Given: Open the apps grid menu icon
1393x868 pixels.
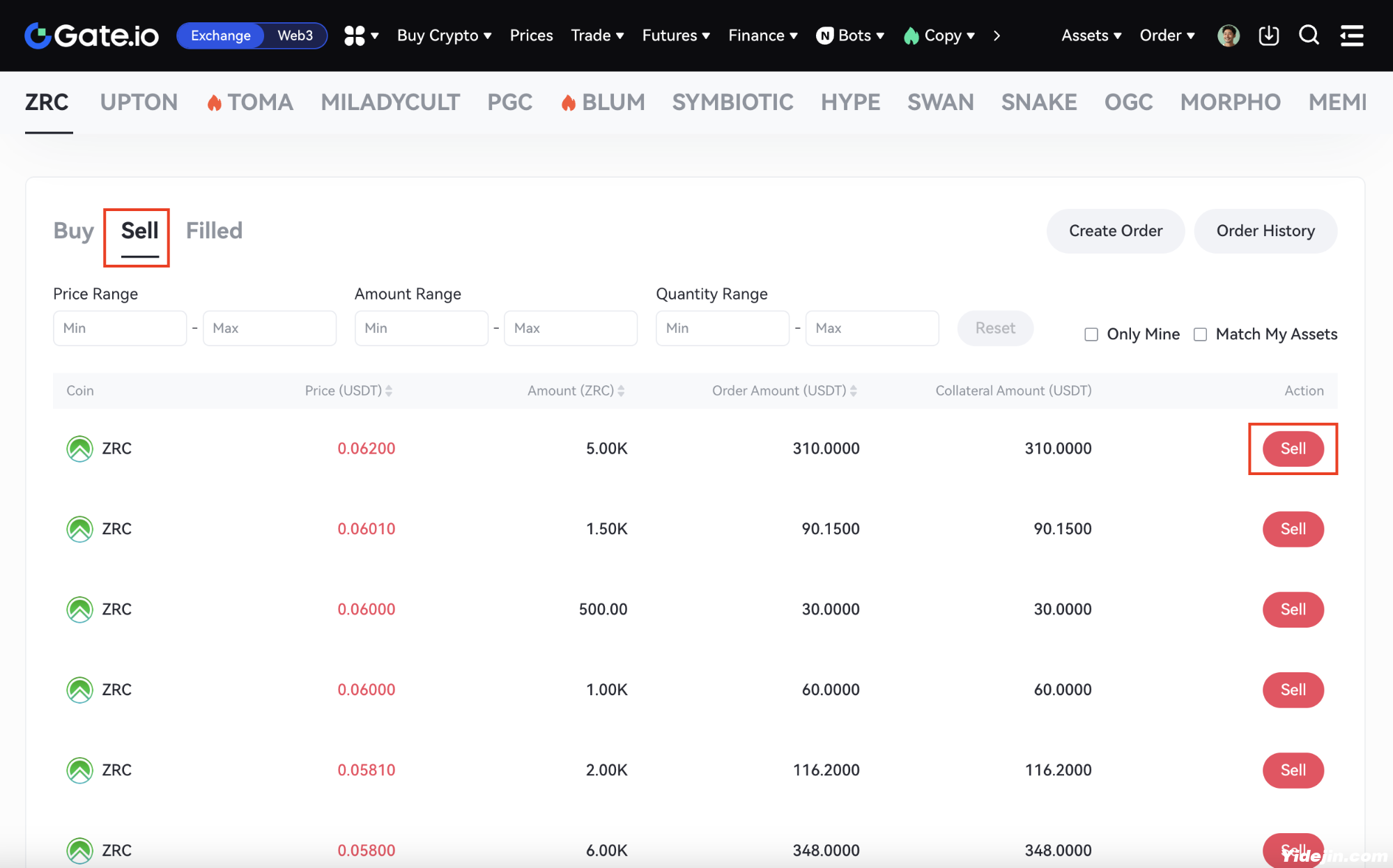Looking at the screenshot, I should coord(355,36).
